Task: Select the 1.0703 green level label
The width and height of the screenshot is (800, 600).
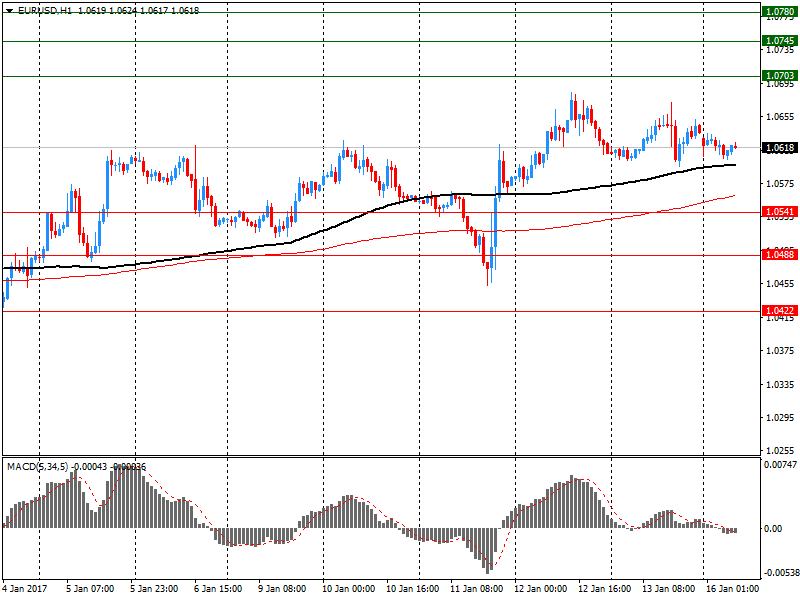Action: click(780, 76)
